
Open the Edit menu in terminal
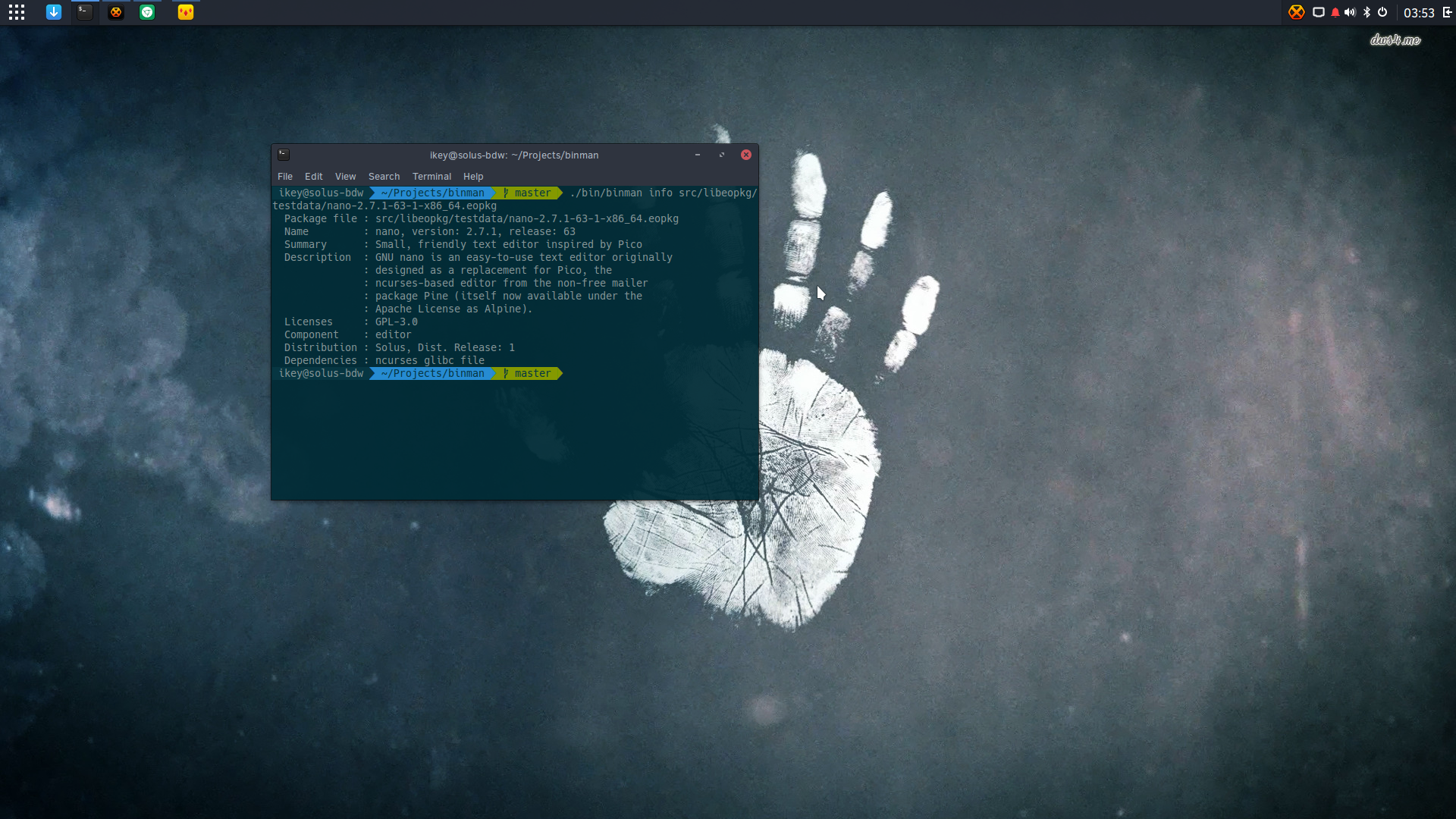[314, 177]
